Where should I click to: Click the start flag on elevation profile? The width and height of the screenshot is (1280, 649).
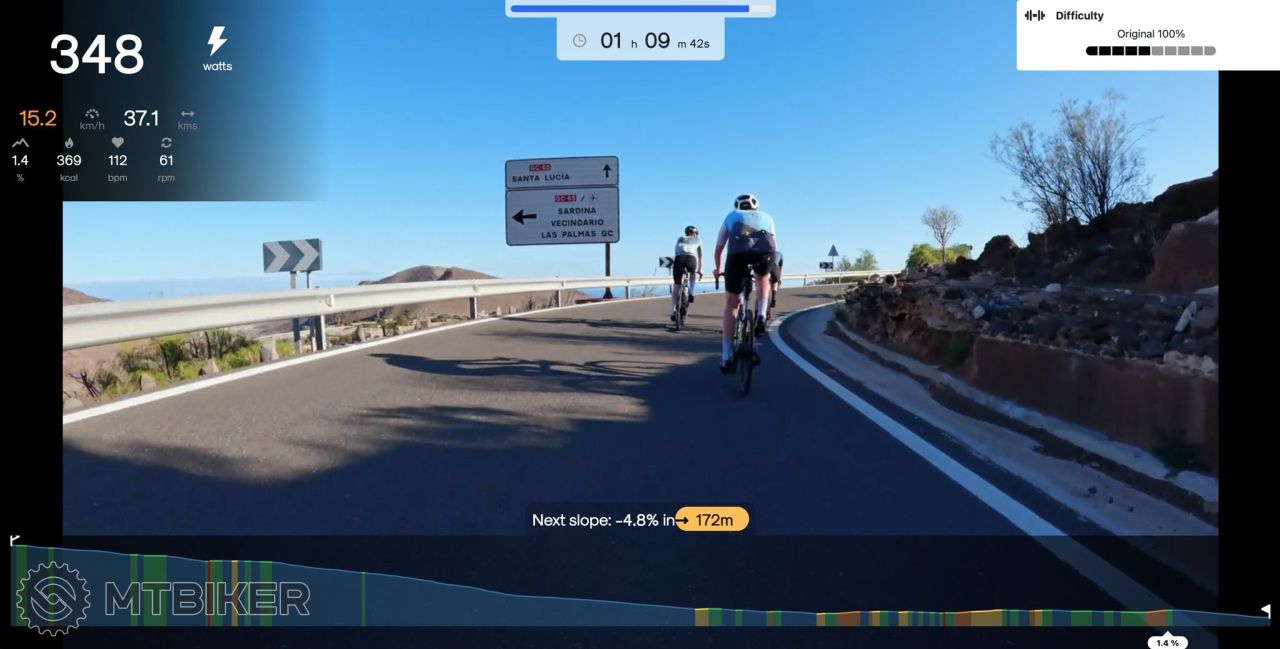point(15,540)
